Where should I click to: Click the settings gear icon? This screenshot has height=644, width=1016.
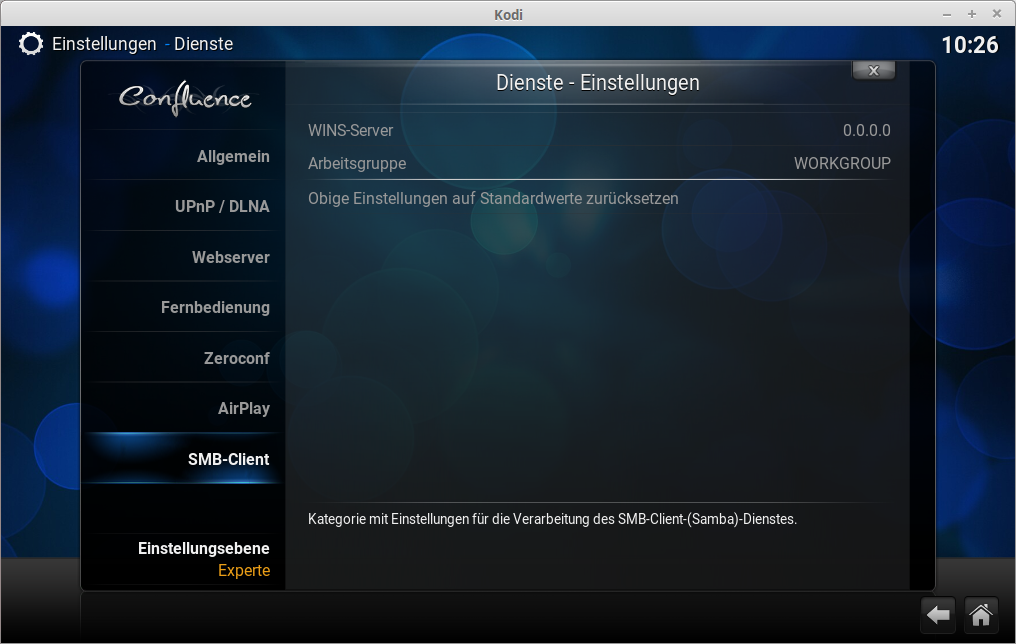(x=31, y=44)
